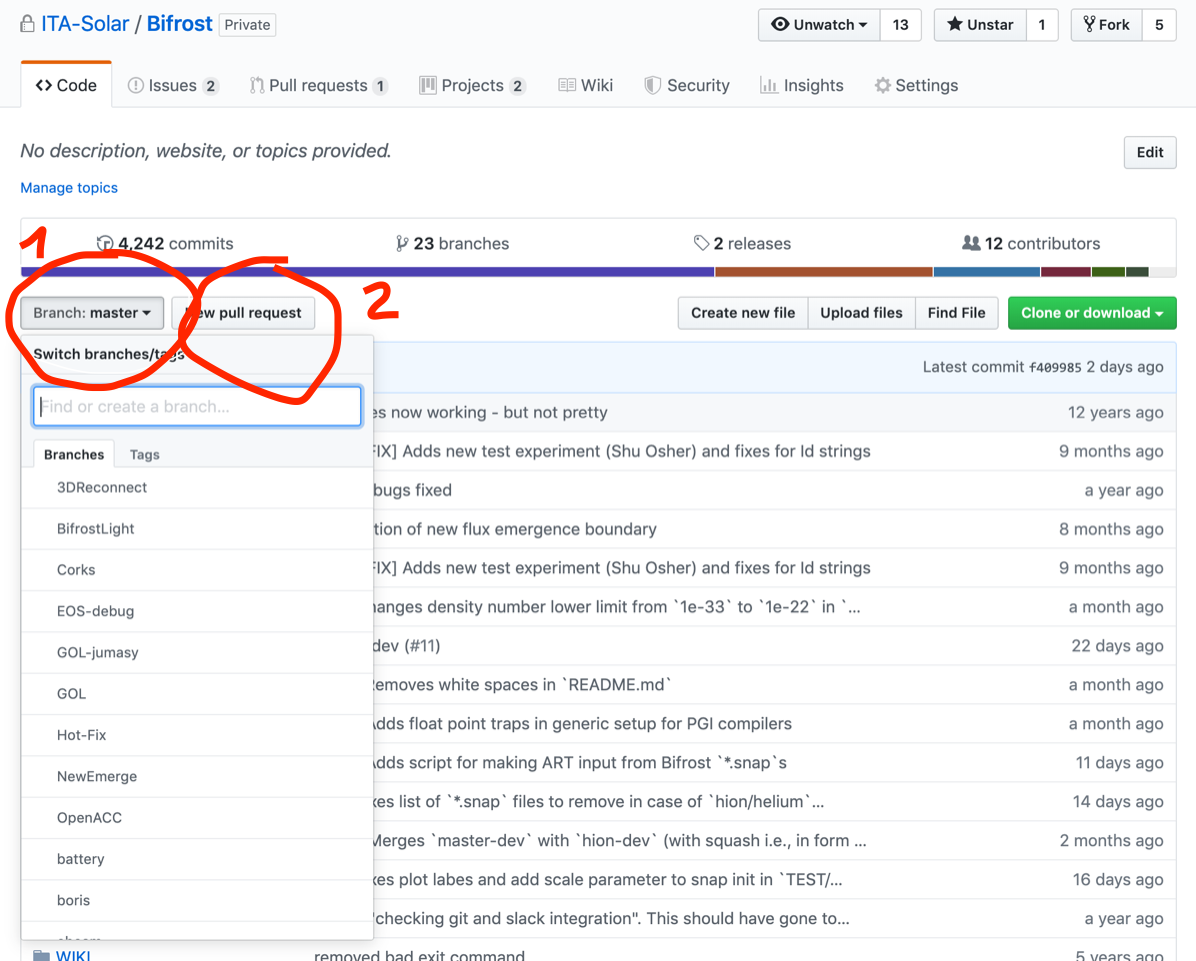Click the commits history clock icon
The width and height of the screenshot is (1196, 961).
pos(105,243)
